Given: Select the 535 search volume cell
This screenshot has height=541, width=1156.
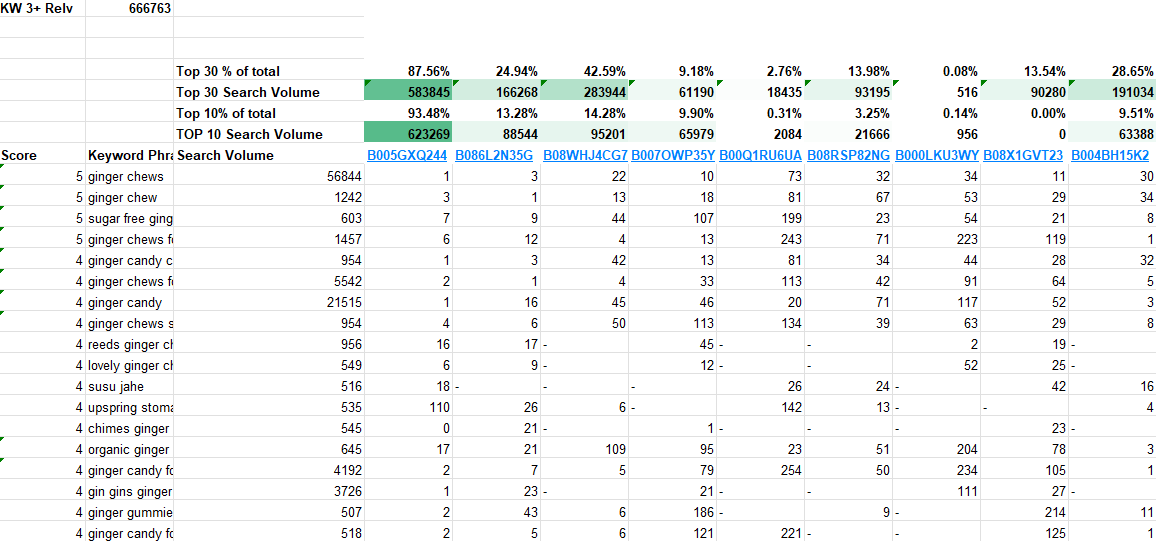Looking at the screenshot, I should (269, 408).
